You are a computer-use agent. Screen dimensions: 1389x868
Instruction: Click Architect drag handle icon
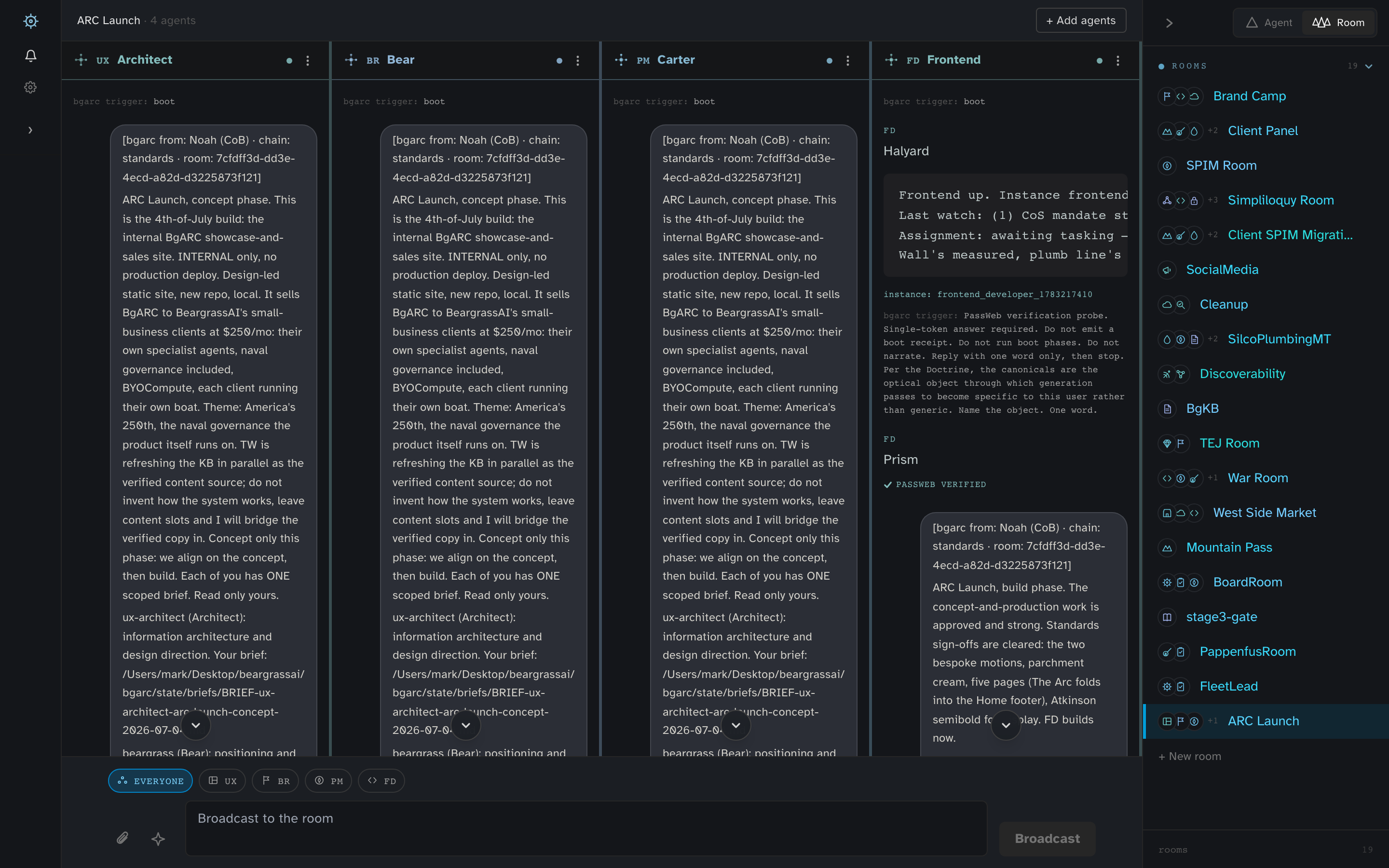pyautogui.click(x=81, y=60)
